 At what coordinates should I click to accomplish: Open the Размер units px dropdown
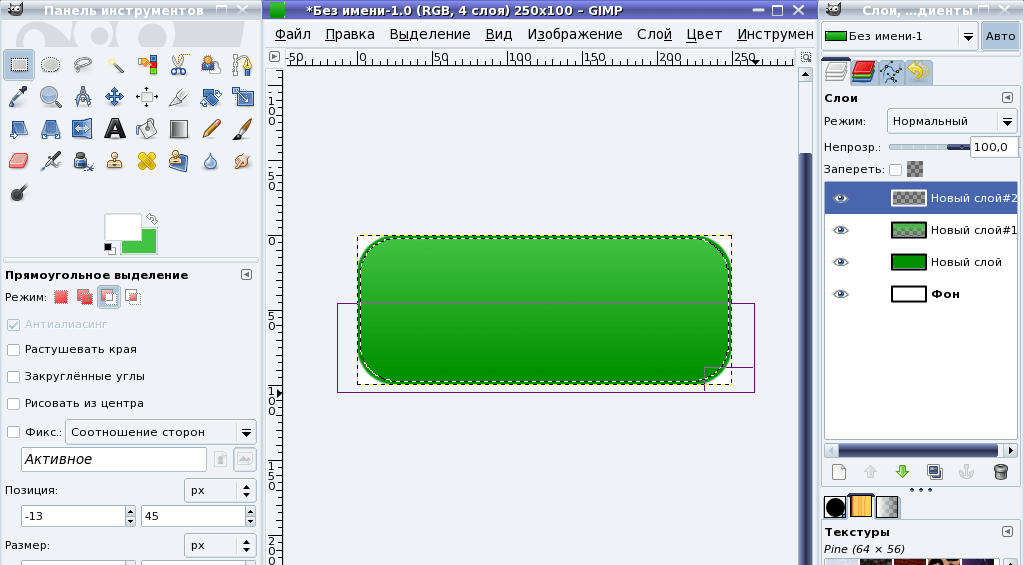tap(220, 545)
